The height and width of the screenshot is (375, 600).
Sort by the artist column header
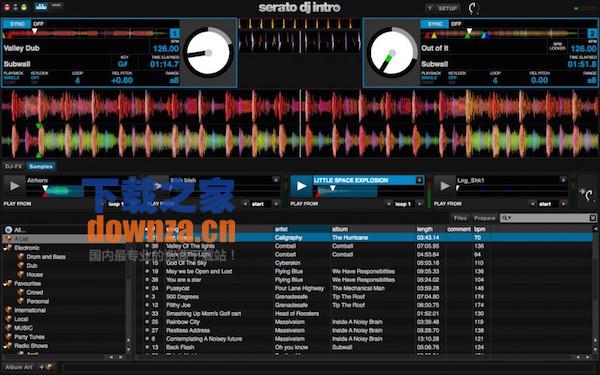[x=281, y=229]
